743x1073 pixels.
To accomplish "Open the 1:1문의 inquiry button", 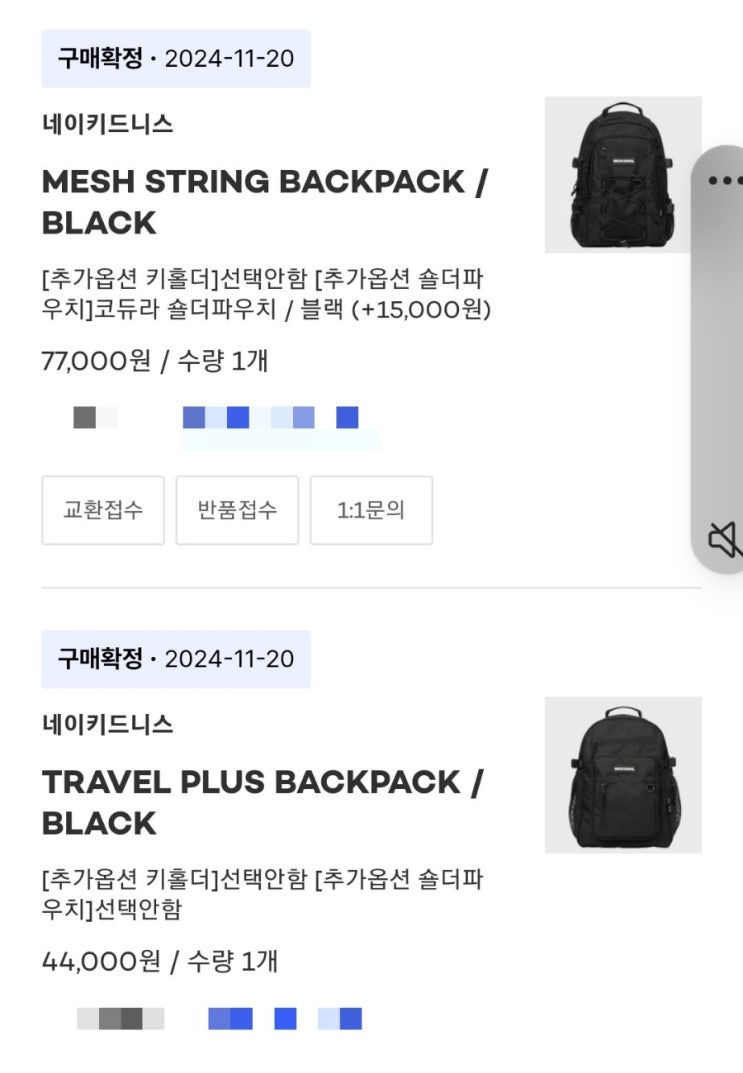I will pos(371,510).
